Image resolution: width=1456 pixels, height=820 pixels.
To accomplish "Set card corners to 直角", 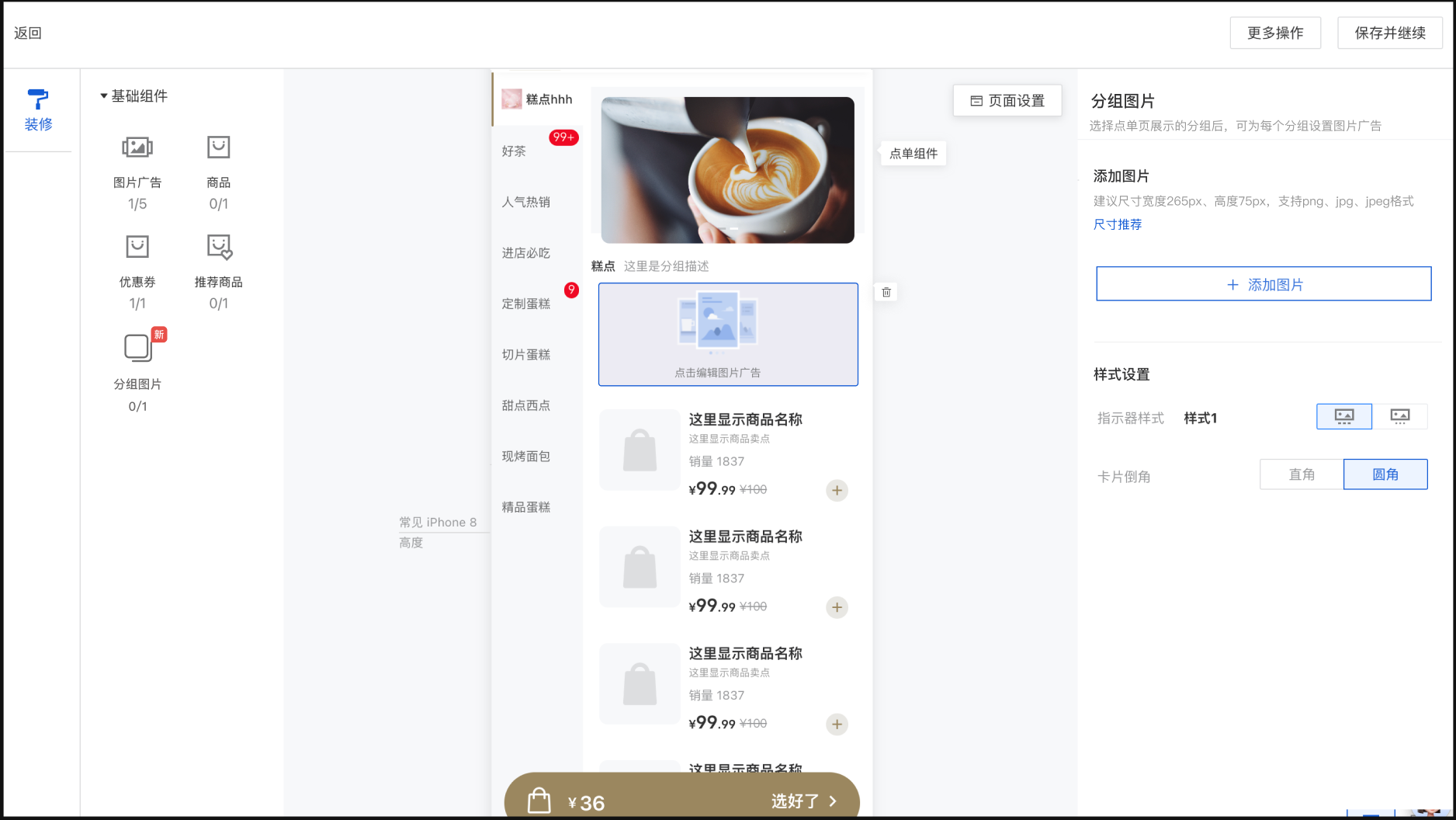I will (1302, 474).
